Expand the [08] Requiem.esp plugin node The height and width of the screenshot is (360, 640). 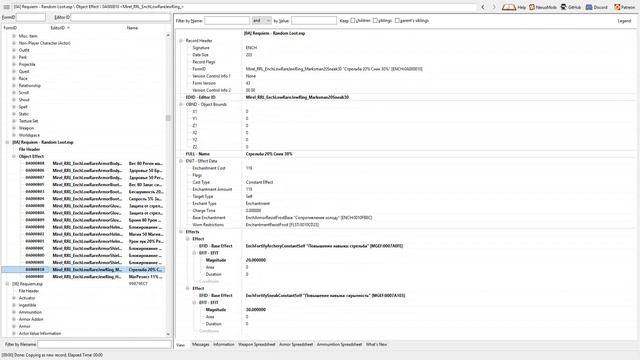[x=7, y=284]
